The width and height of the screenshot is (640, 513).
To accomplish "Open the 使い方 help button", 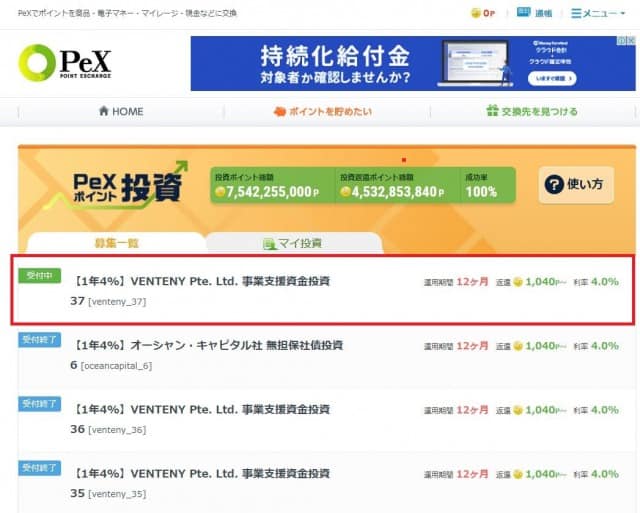I will 576,184.
